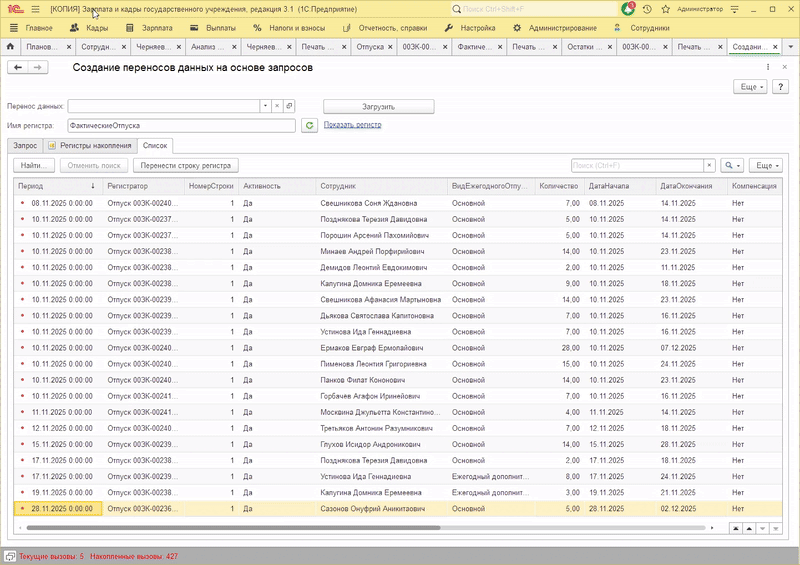This screenshot has width=800, height=565.
Task: Follow the Показать регистр link
Action: click(x=353, y=125)
